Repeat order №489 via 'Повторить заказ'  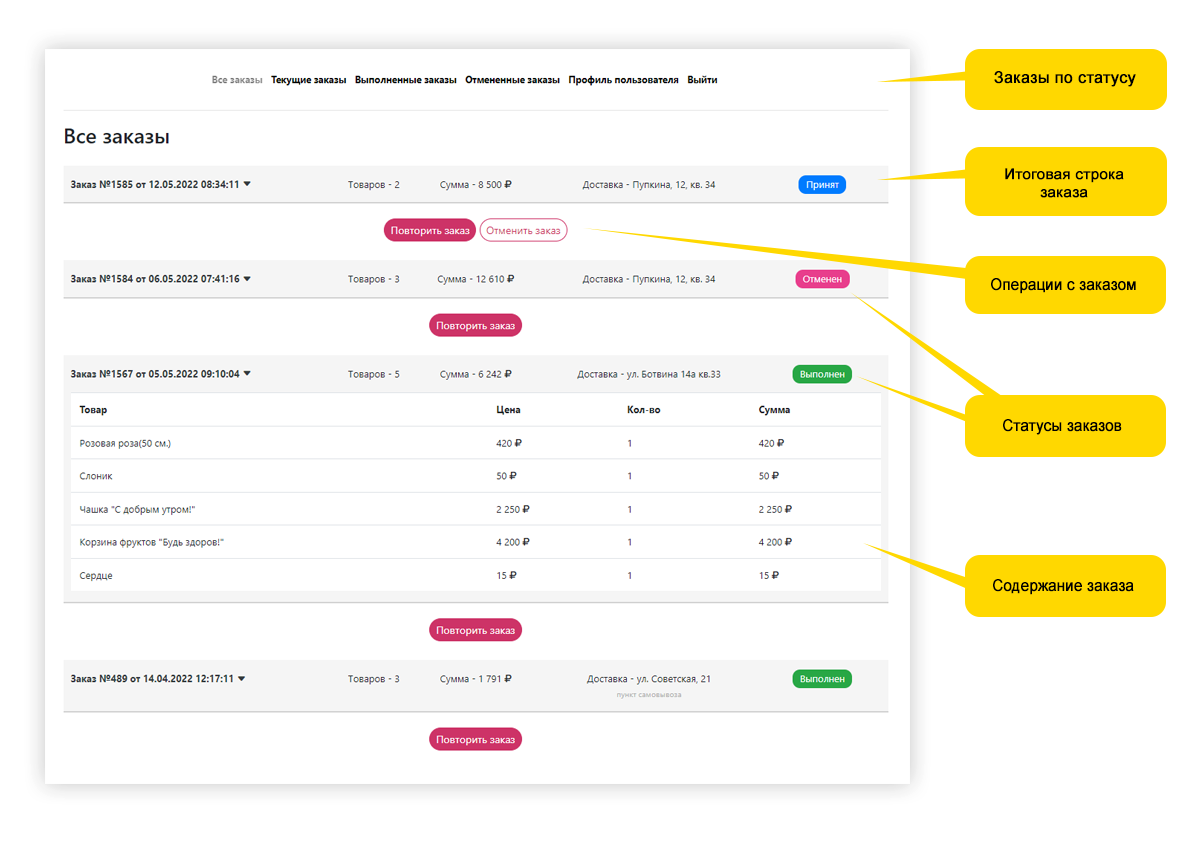pos(475,740)
